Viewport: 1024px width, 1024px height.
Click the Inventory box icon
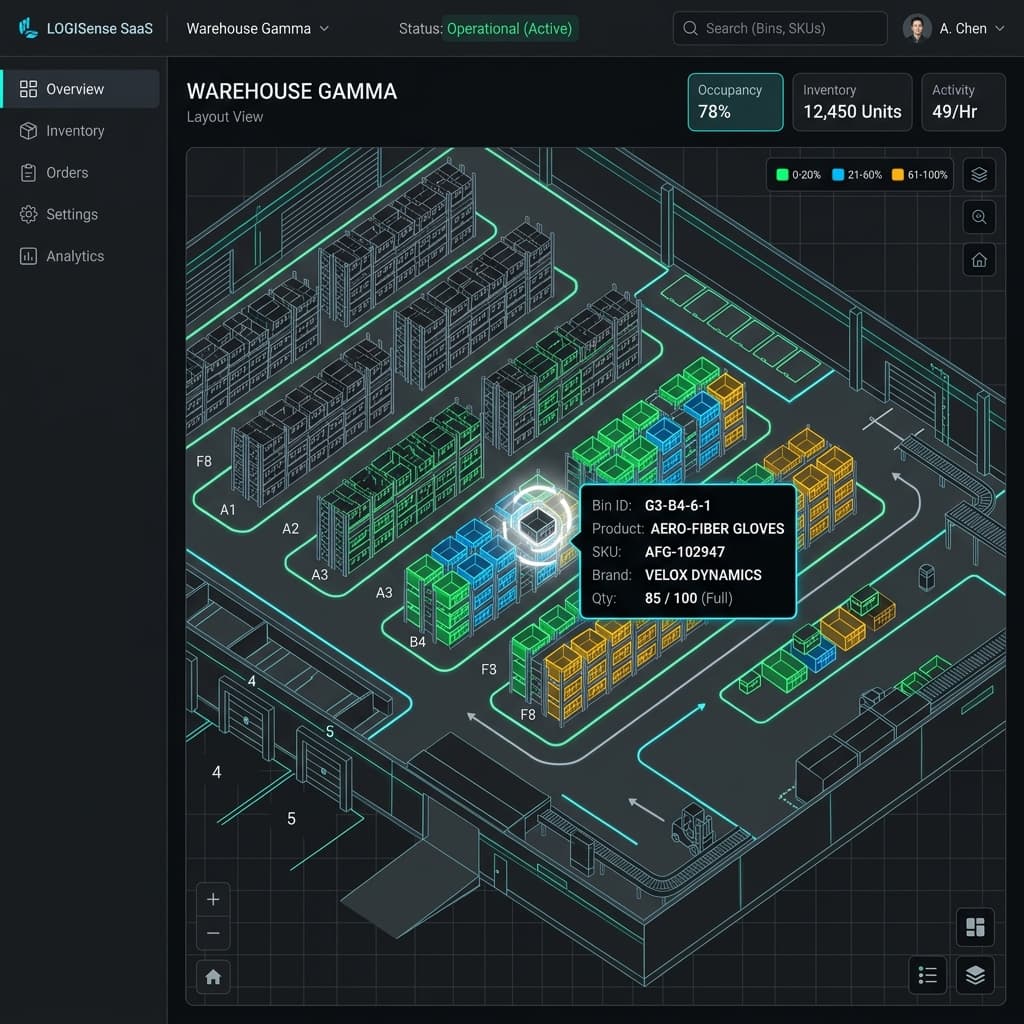[x=28, y=131]
